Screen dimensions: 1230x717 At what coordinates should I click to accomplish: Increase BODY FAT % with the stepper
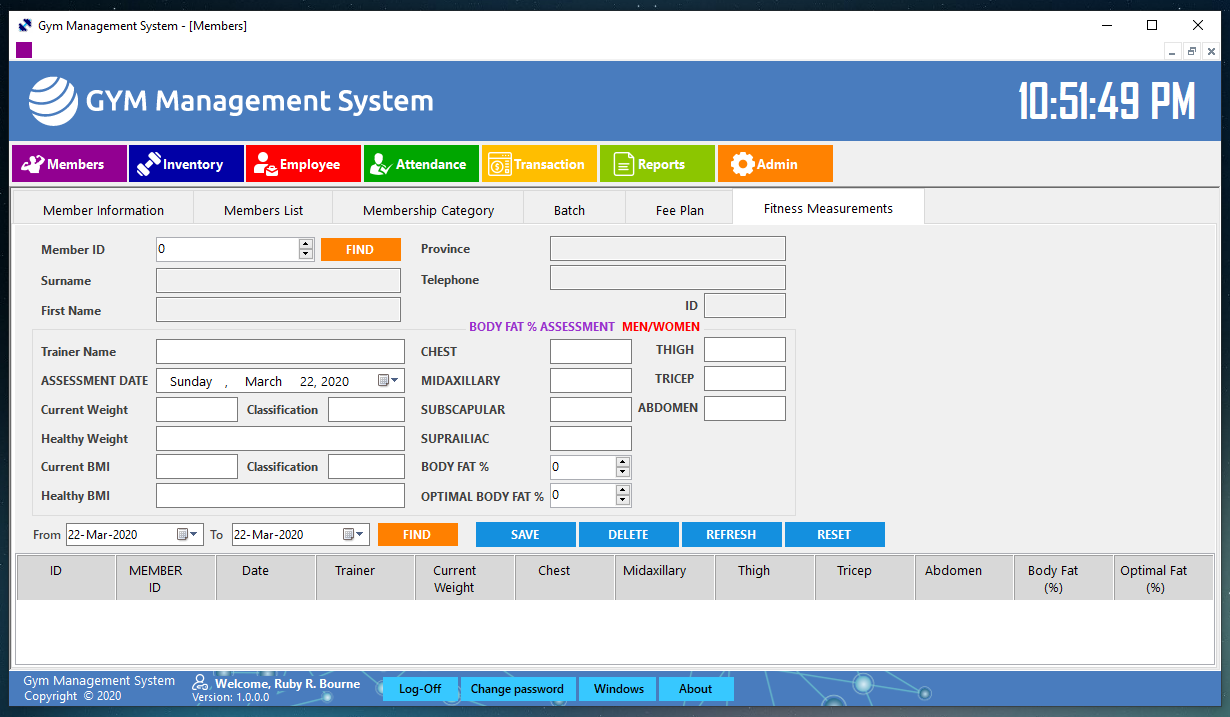pos(622,462)
